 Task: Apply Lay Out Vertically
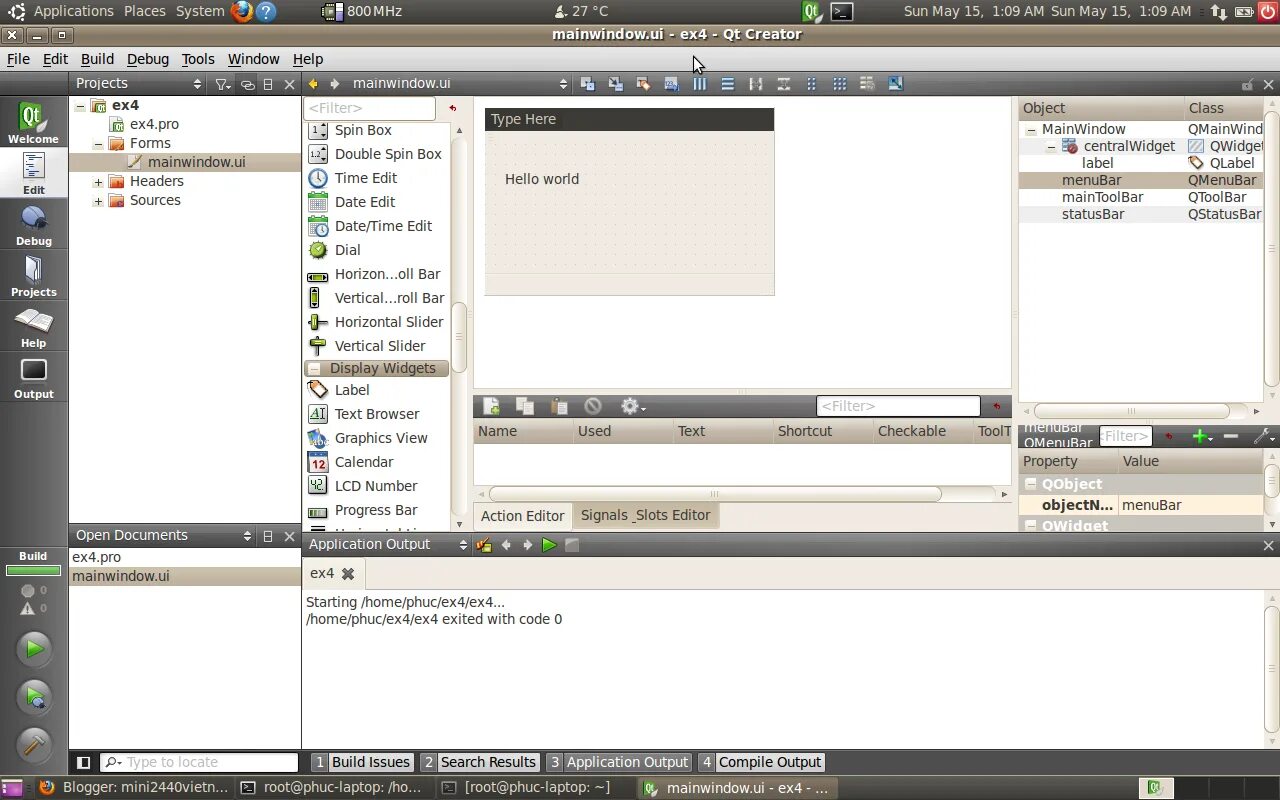coord(728,84)
